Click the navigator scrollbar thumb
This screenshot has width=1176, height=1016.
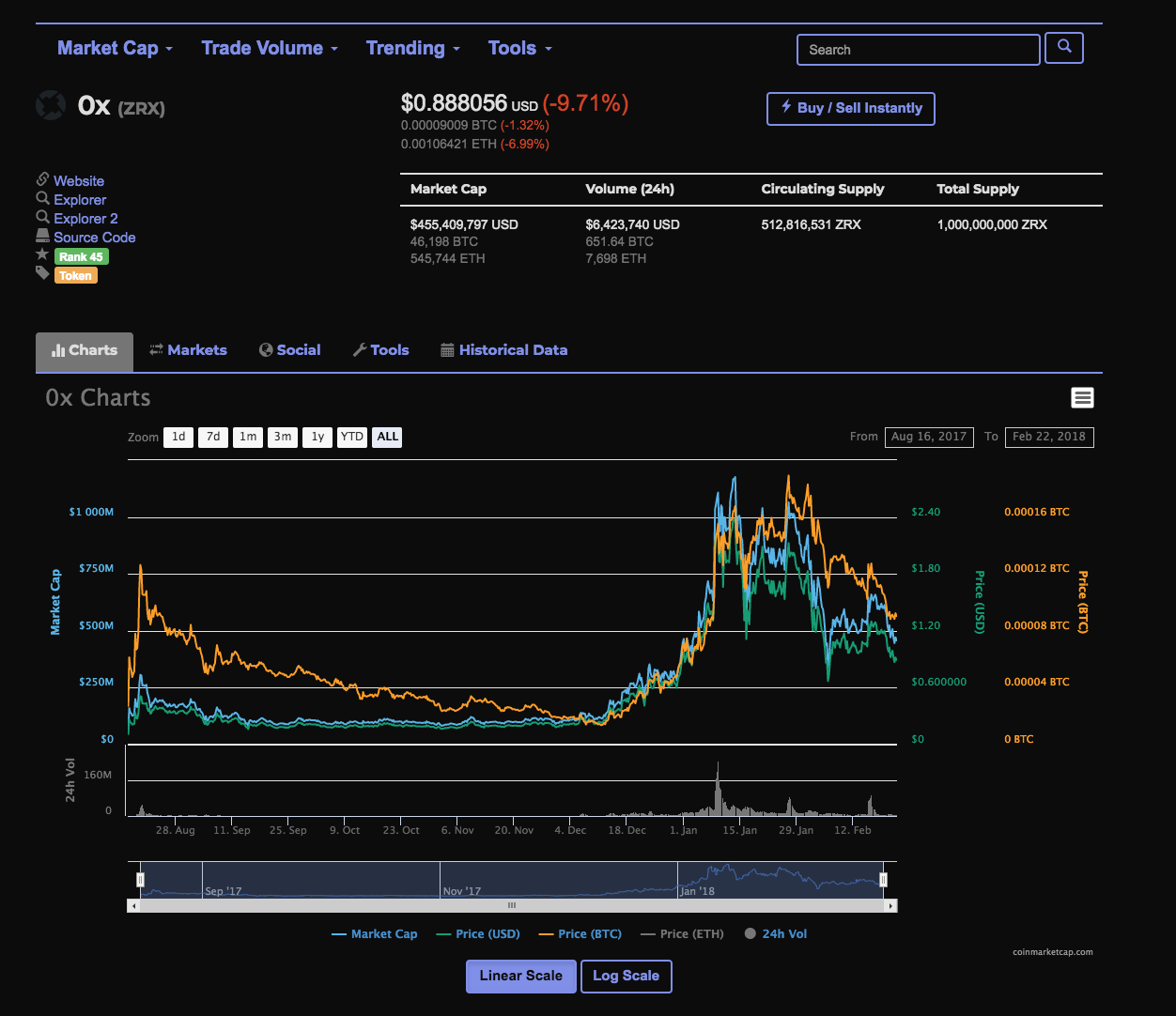click(x=512, y=906)
